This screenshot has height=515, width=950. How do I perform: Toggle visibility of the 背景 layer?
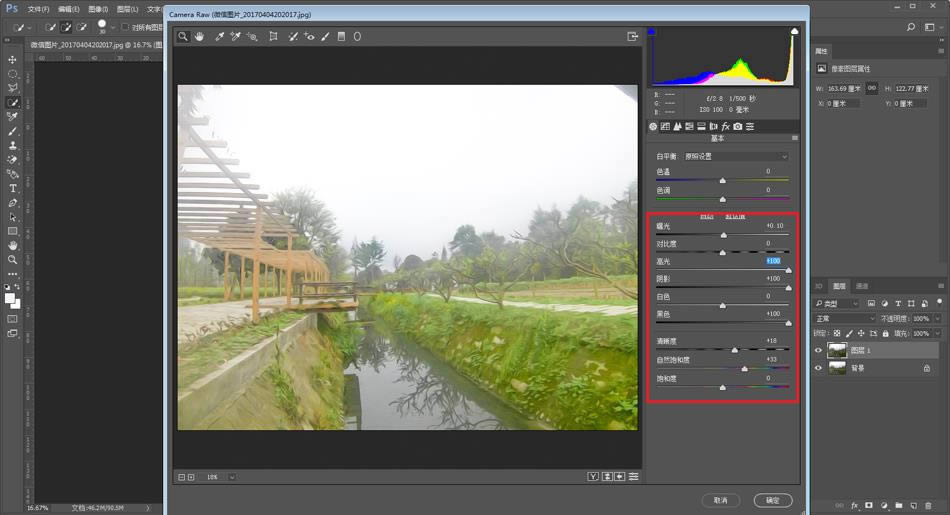(x=819, y=368)
